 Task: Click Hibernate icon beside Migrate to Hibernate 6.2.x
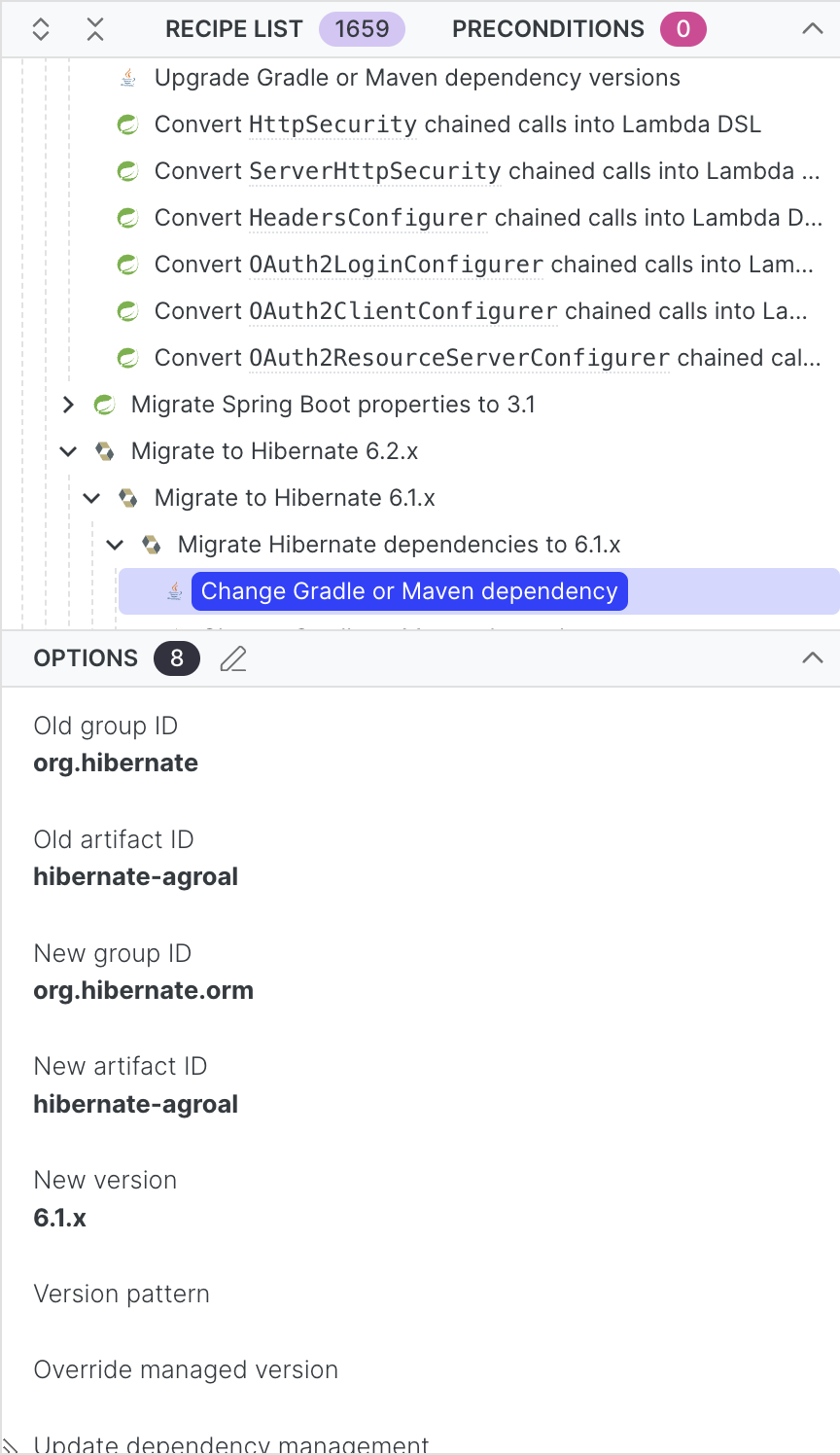tap(104, 451)
